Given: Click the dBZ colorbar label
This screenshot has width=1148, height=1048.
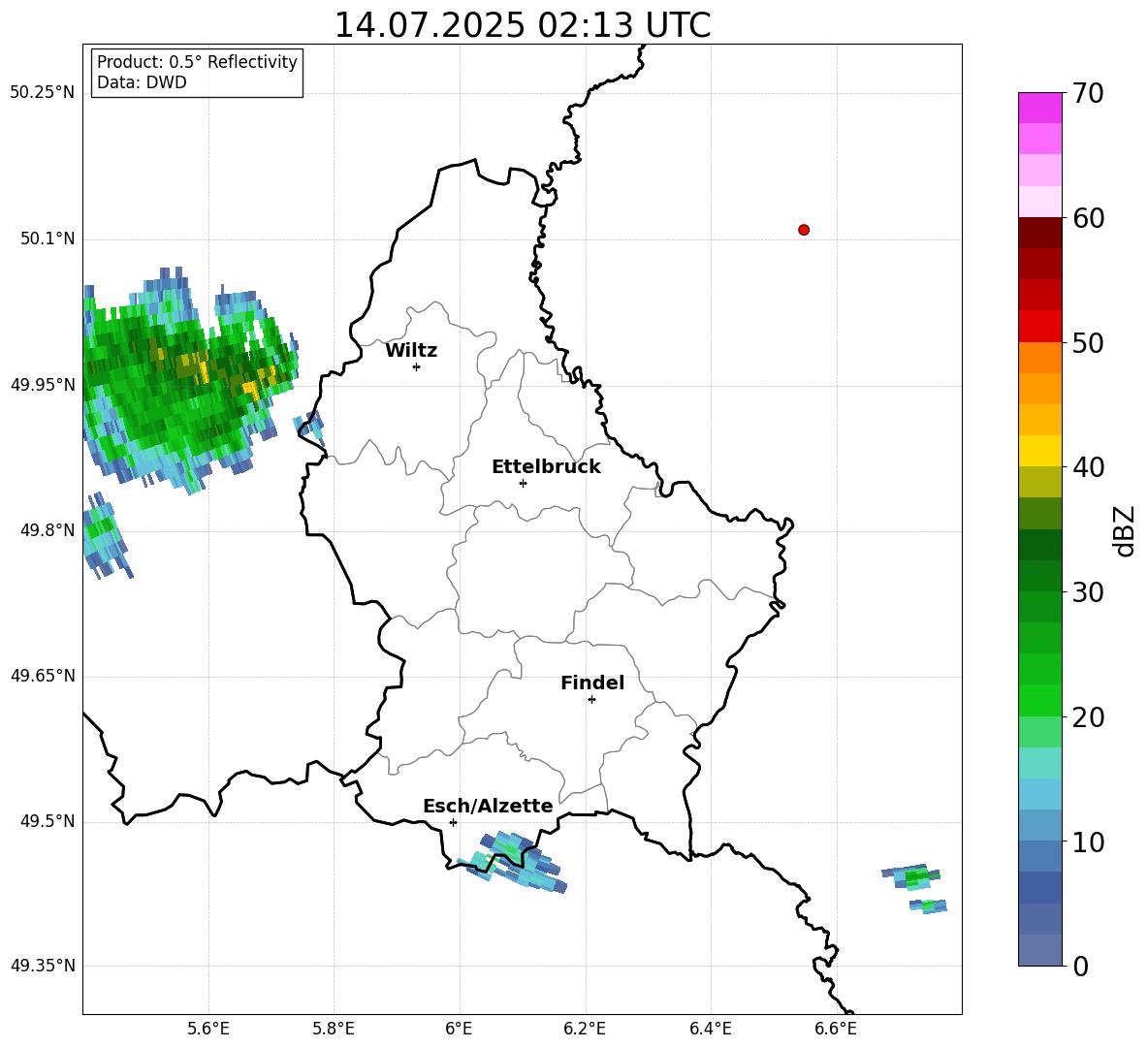Looking at the screenshot, I should pos(1126,530).
